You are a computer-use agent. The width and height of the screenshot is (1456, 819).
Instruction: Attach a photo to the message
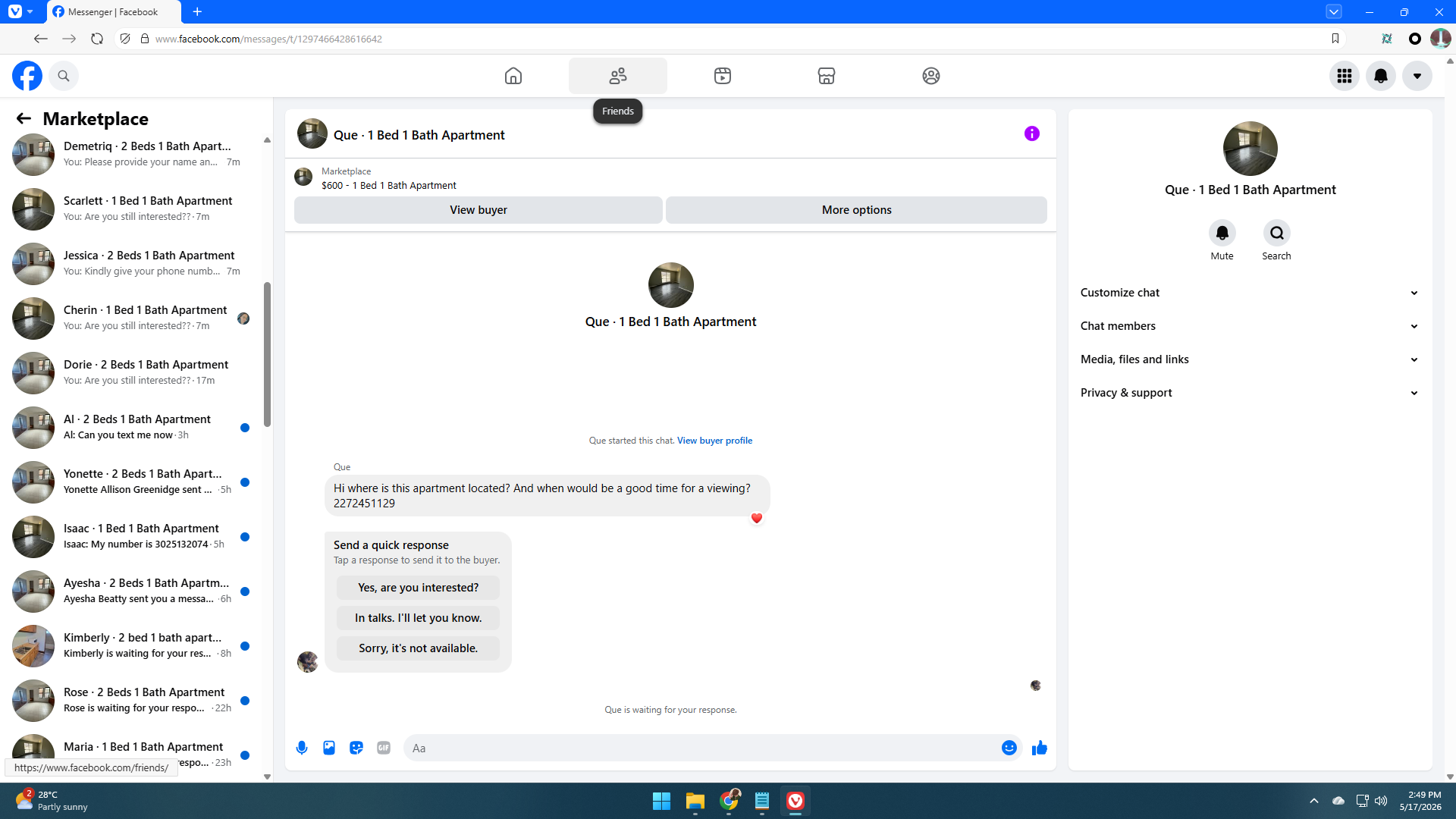coord(329,748)
